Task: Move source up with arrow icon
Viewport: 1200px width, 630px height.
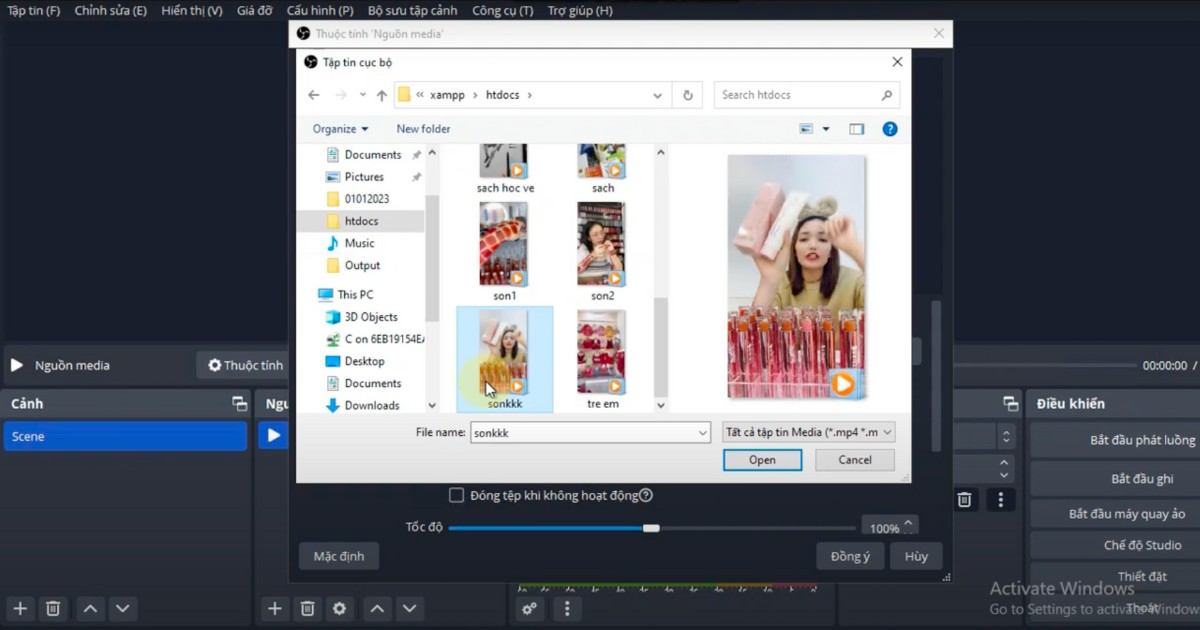Action: (376, 608)
